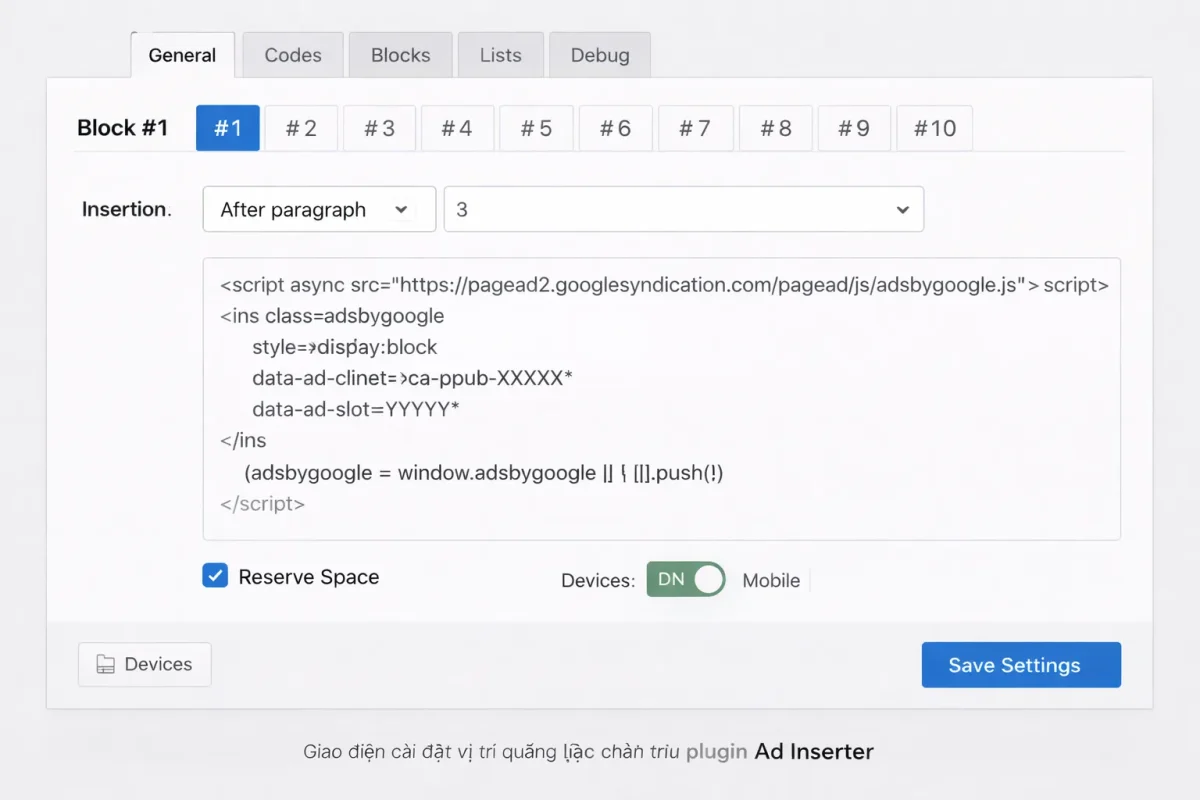Select block #2 button
This screenshot has width=1200, height=800.
301,128
